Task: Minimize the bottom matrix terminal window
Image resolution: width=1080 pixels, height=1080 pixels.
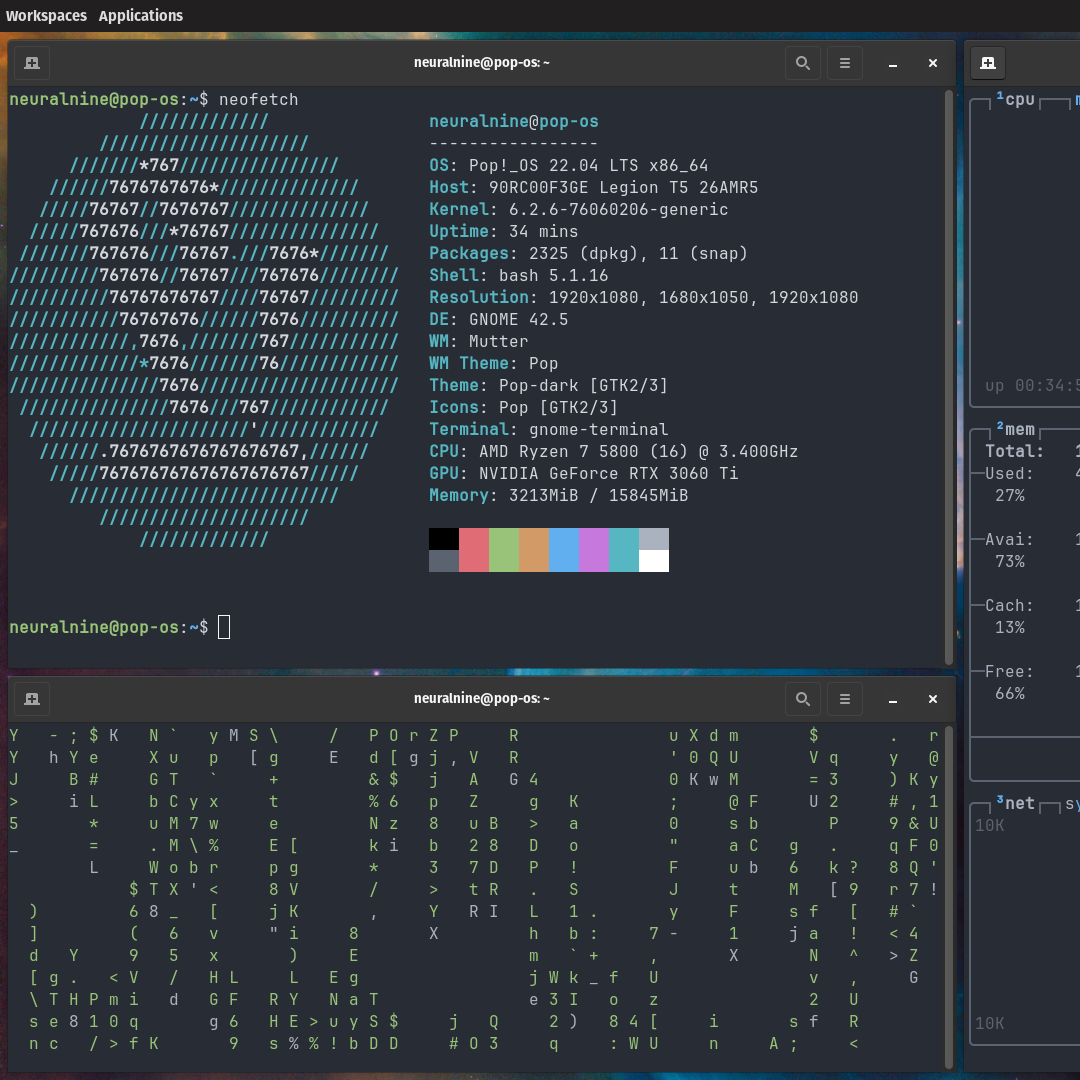Action: tap(892, 699)
